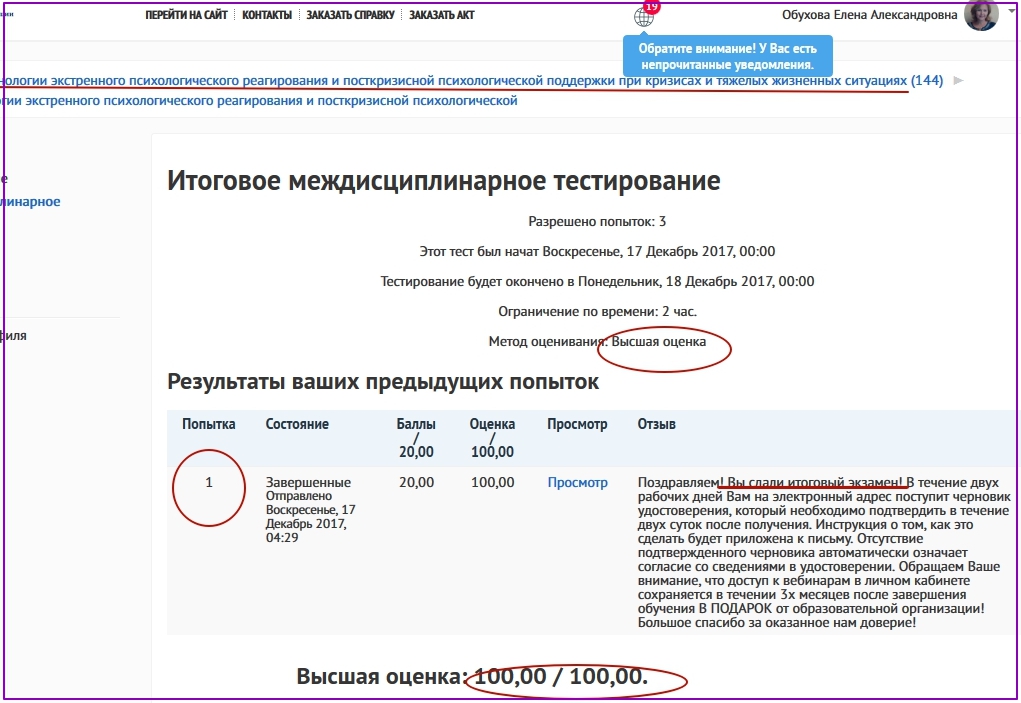
Task: Click Просмотр link for attempt 1
Action: (x=577, y=483)
